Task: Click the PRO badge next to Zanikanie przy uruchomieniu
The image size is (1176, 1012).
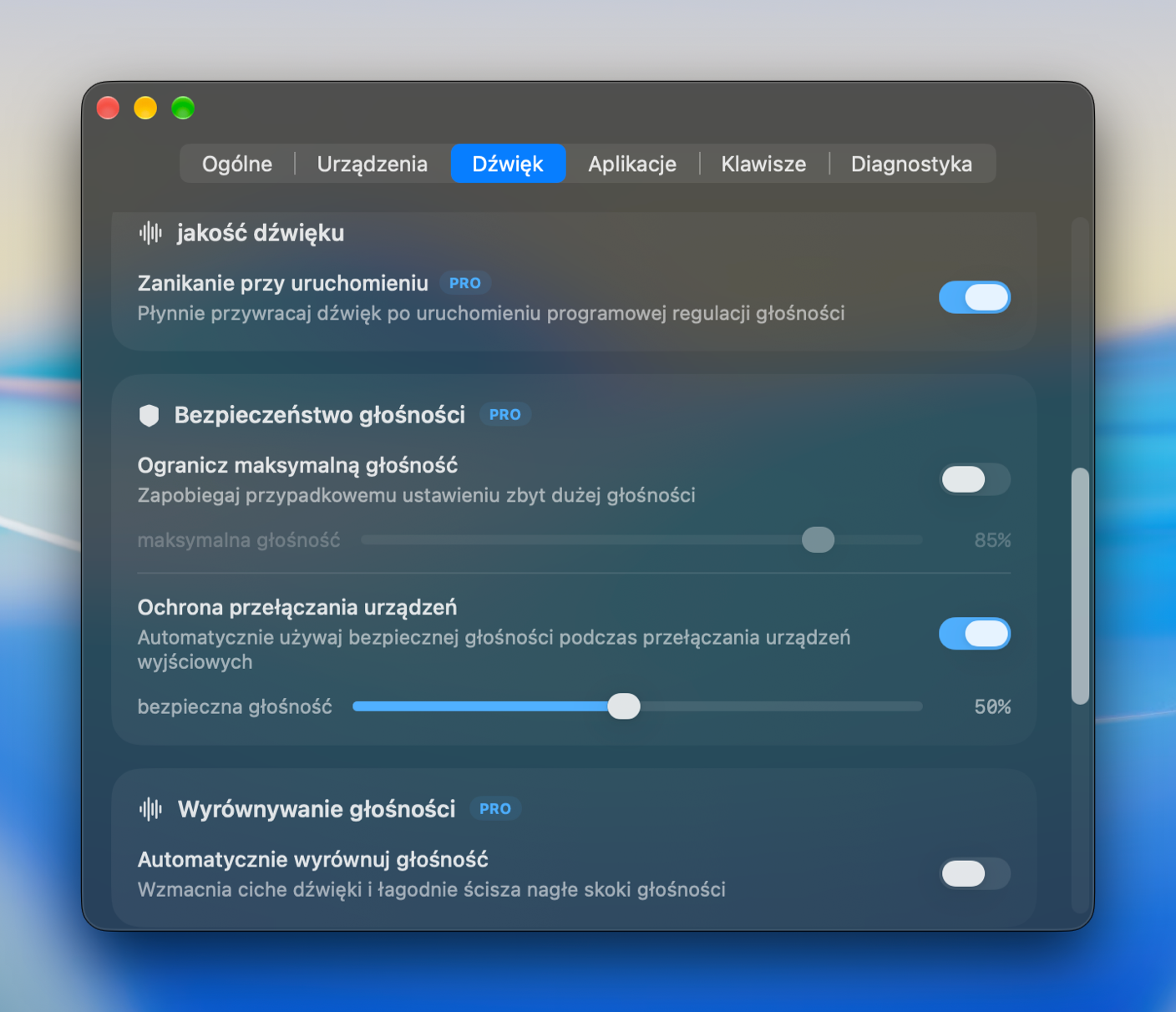Action: pos(465,283)
